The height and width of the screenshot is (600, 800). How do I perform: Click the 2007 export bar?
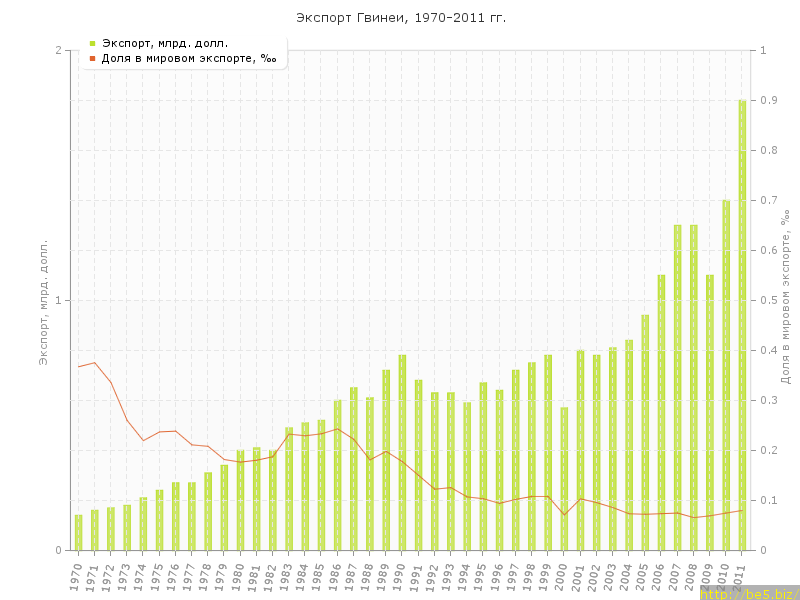[677, 388]
